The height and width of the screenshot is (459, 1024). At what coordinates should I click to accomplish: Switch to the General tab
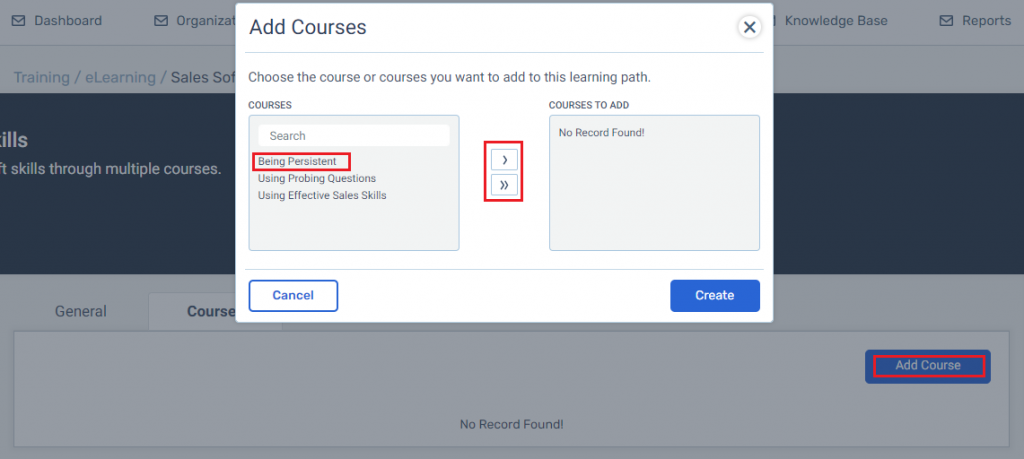(x=80, y=311)
